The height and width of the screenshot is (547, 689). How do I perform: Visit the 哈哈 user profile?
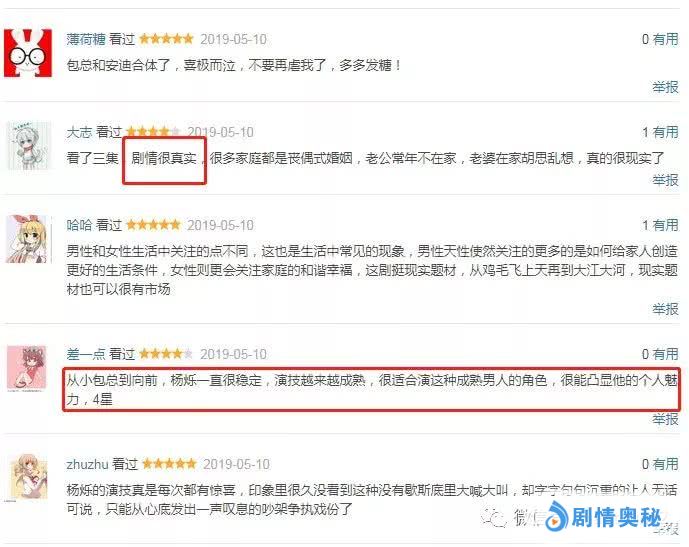coord(79,225)
